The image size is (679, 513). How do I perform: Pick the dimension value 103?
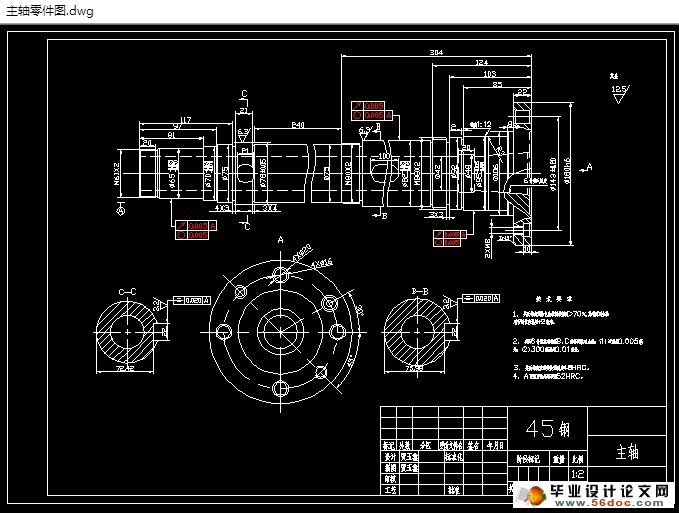[489, 74]
